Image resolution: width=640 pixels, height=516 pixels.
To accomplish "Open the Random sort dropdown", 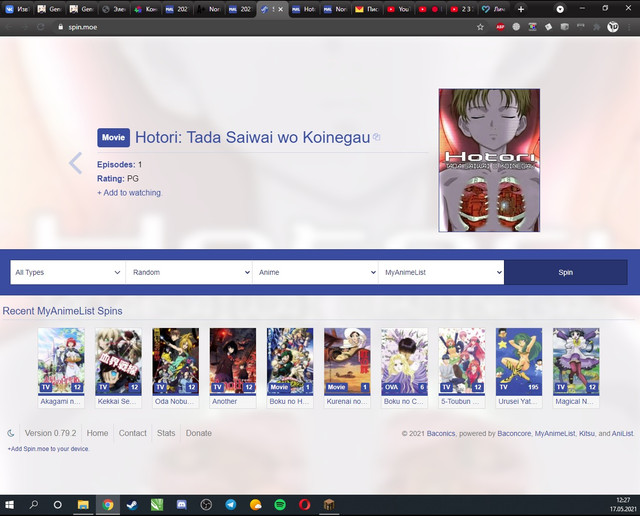I will [189, 272].
